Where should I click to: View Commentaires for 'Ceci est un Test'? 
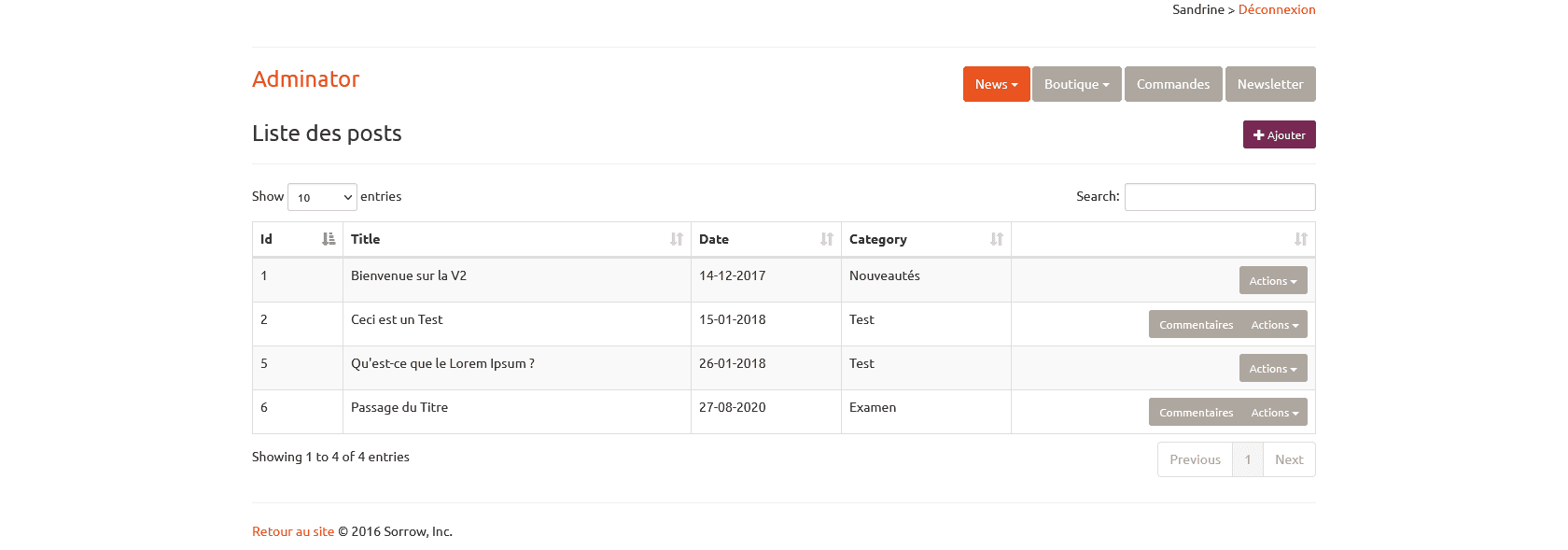1196,324
